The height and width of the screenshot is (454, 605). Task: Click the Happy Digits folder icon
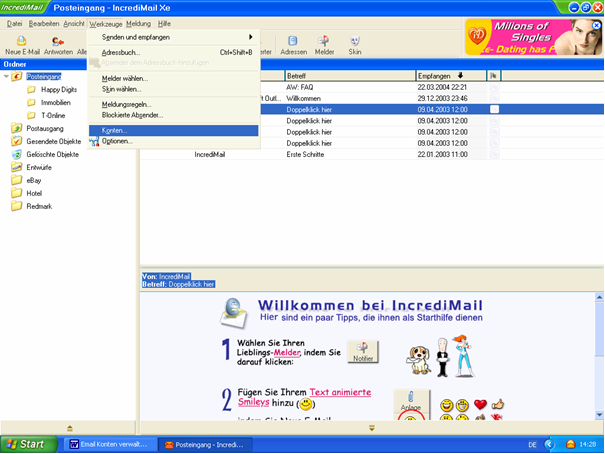[31, 89]
